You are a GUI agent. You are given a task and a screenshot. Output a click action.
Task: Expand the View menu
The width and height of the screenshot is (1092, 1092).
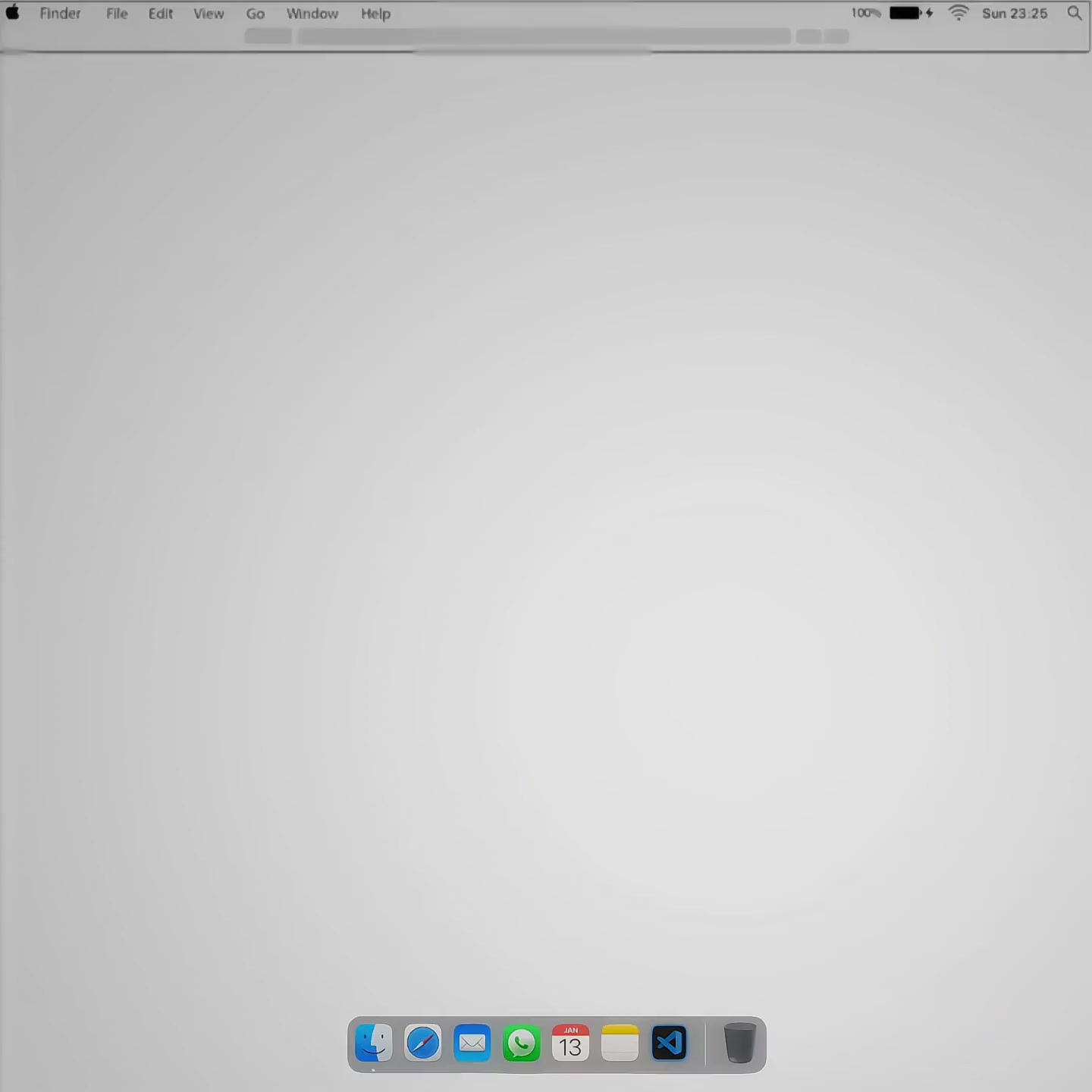pyautogui.click(x=209, y=14)
